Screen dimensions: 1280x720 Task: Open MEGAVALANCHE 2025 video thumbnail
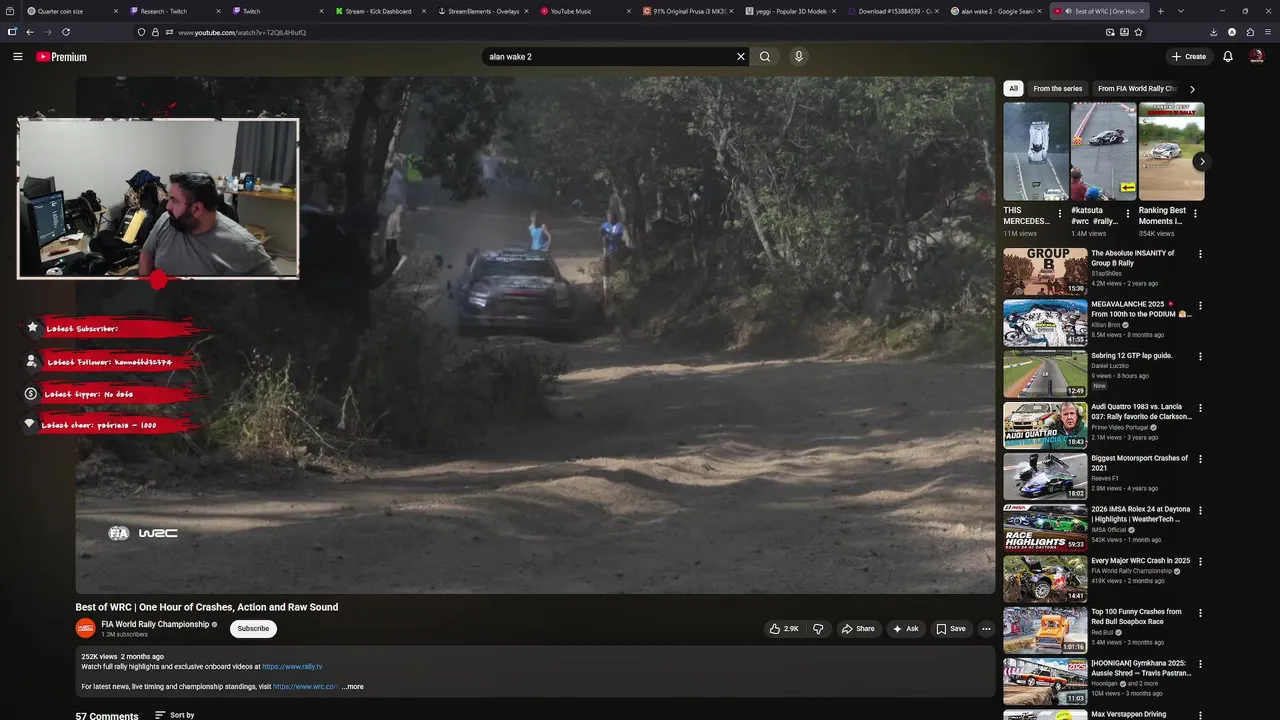[1045, 322]
